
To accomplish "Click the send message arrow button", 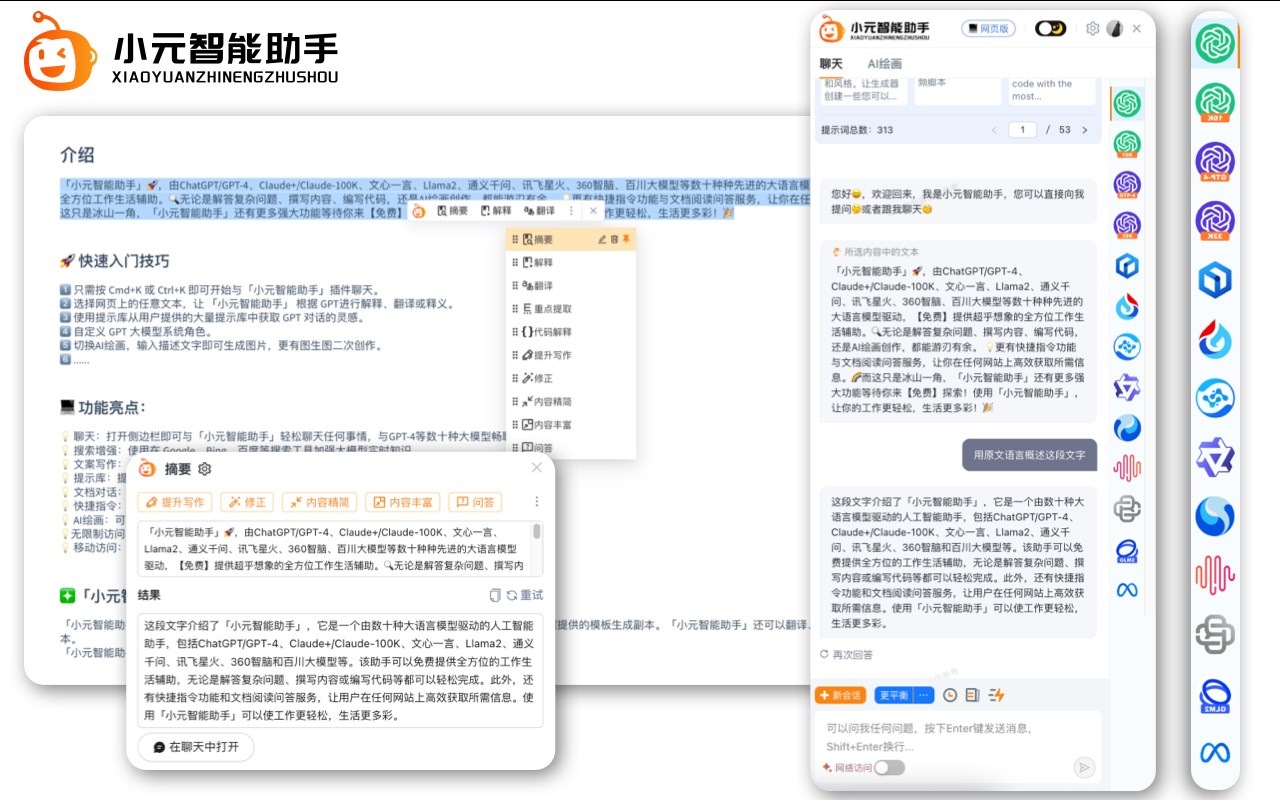I will 1084,767.
